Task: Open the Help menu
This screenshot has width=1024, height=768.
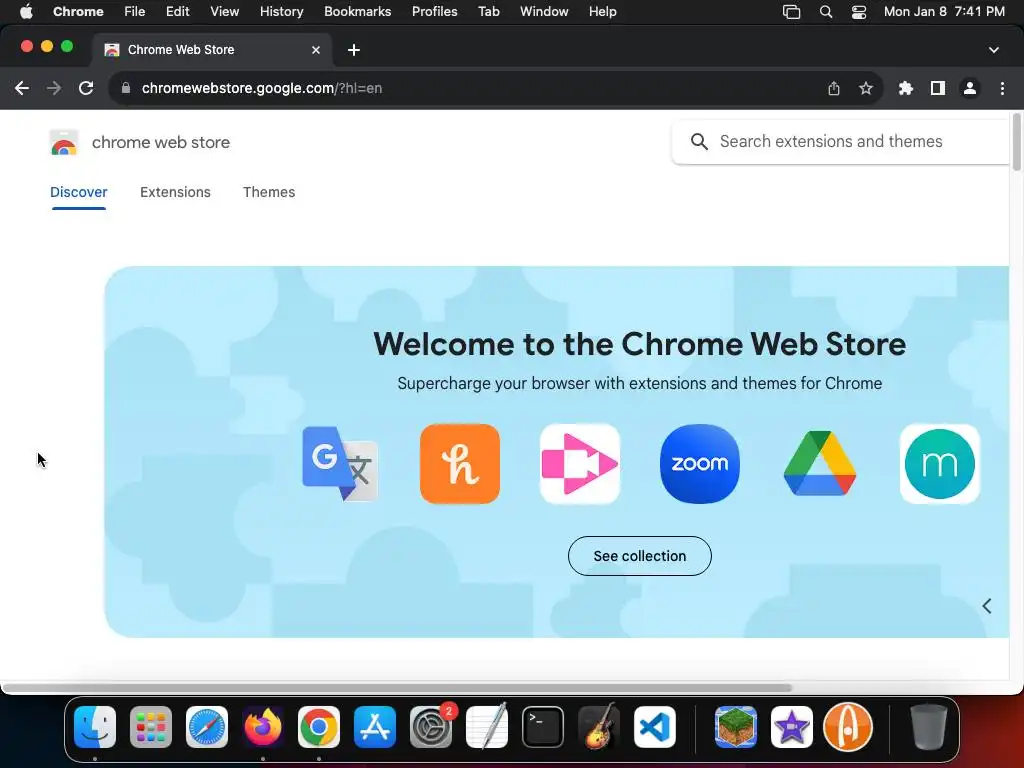Action: tap(602, 12)
